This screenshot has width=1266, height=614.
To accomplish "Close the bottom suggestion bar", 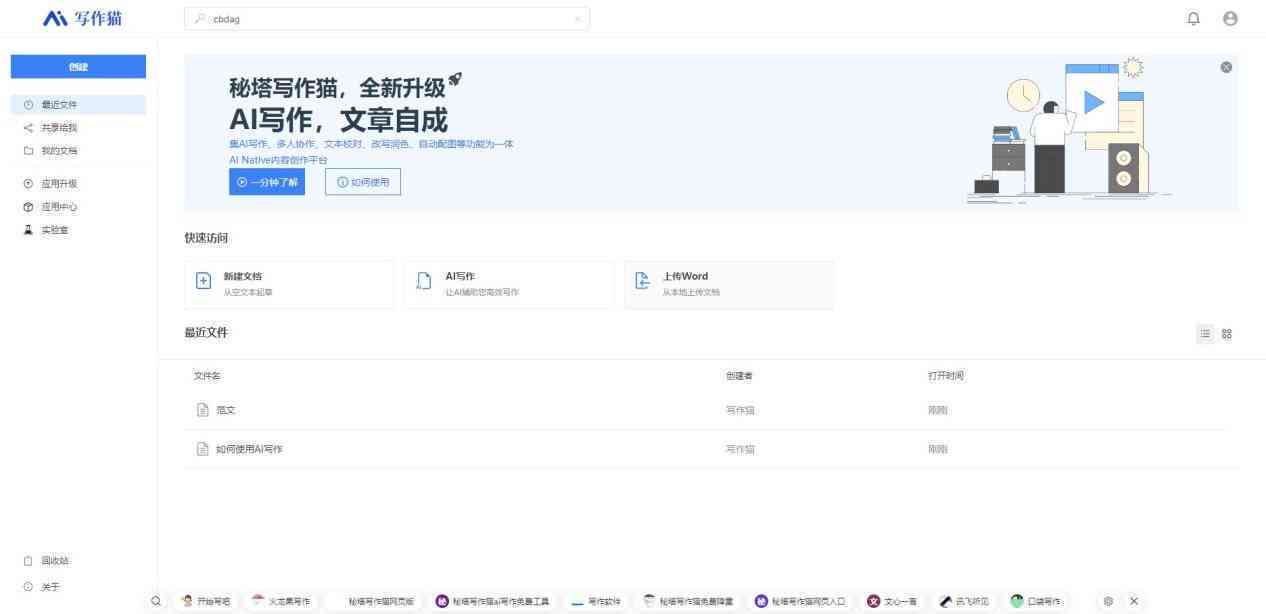I will (1134, 601).
